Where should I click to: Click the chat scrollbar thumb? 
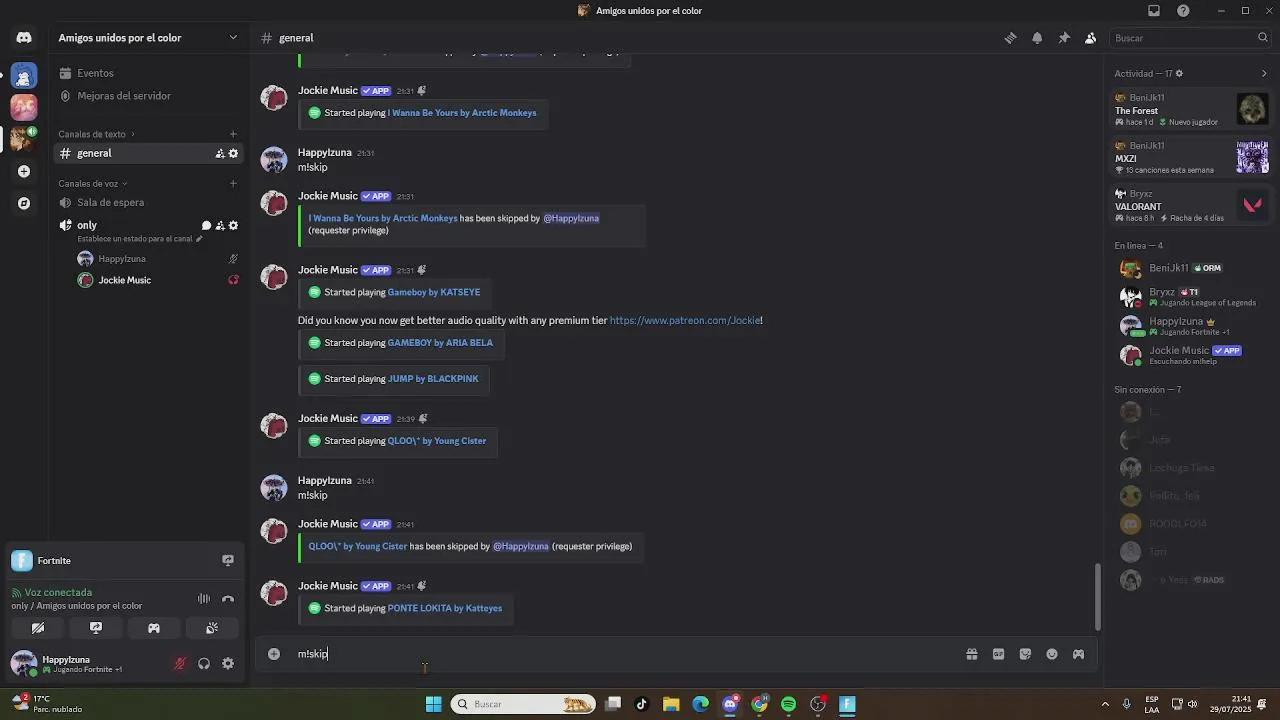click(x=1098, y=596)
